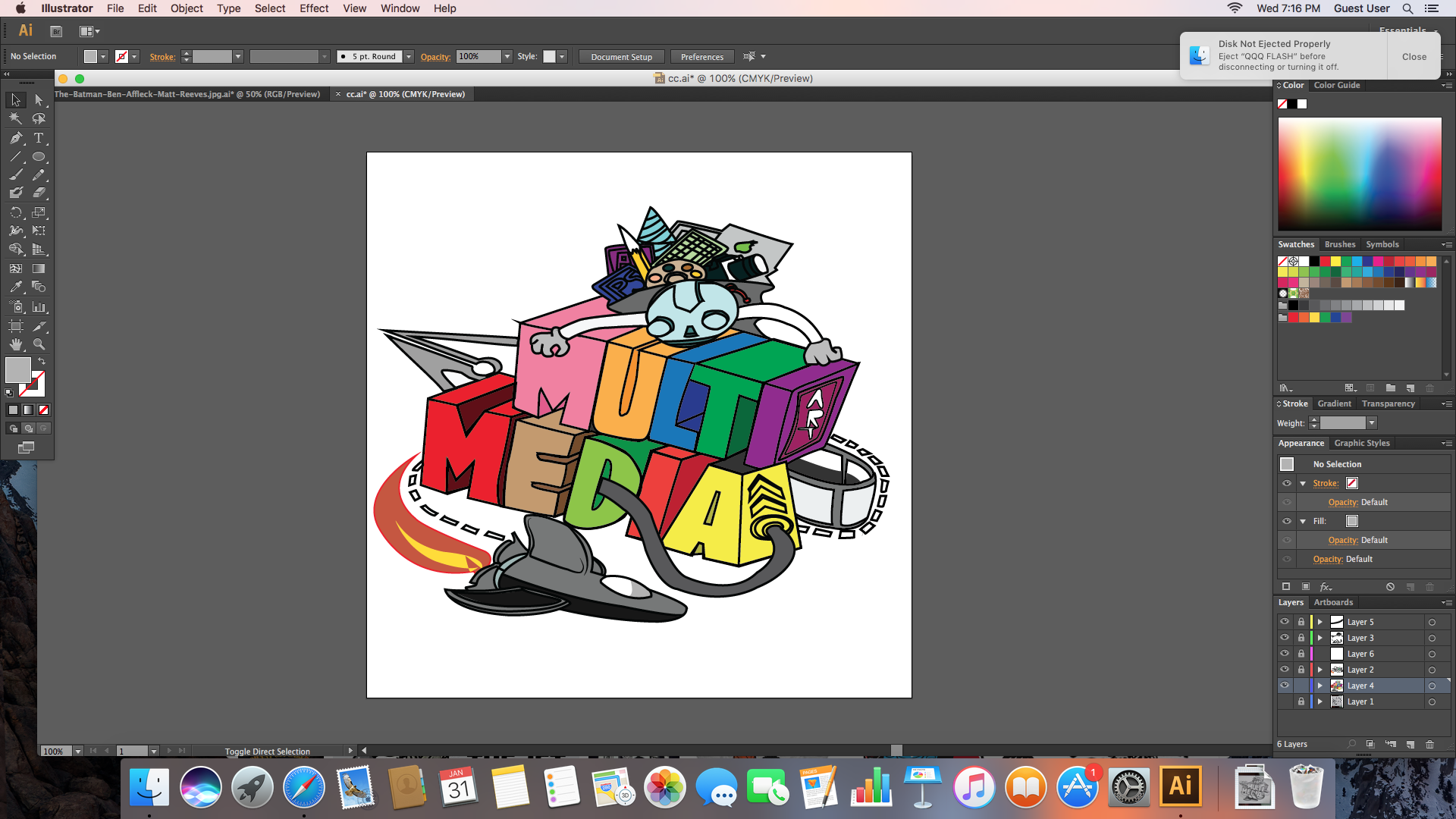Select the Width tool
1456x819 pixels.
[16, 231]
